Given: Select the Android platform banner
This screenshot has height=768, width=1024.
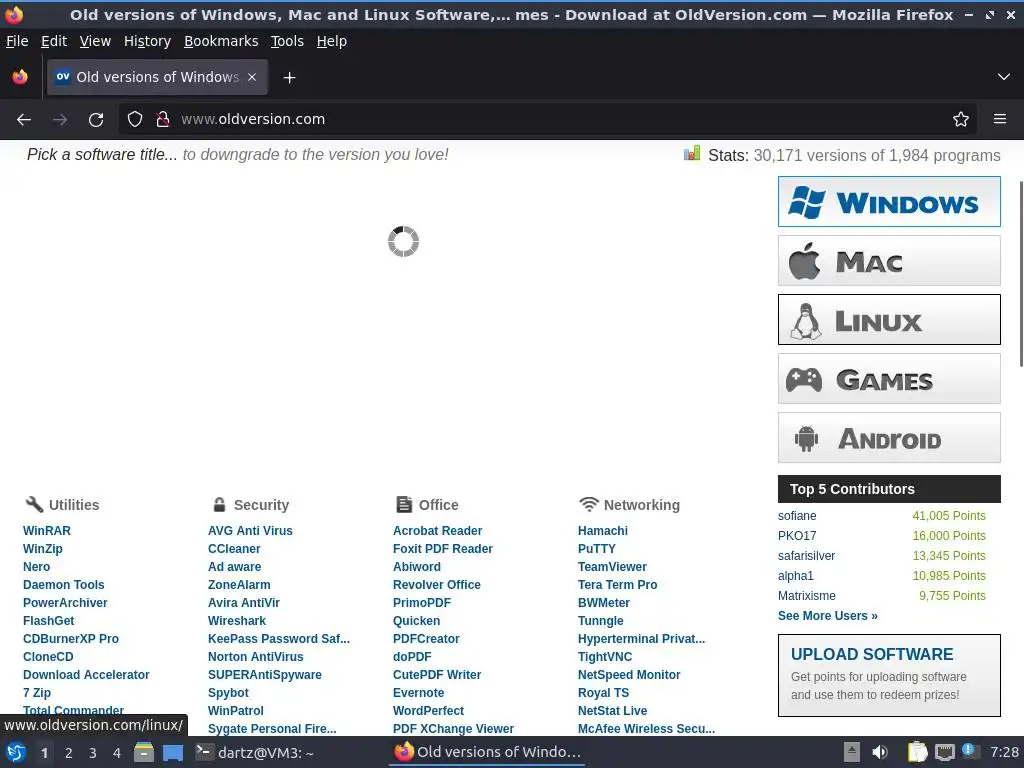Looking at the screenshot, I should [889, 438].
